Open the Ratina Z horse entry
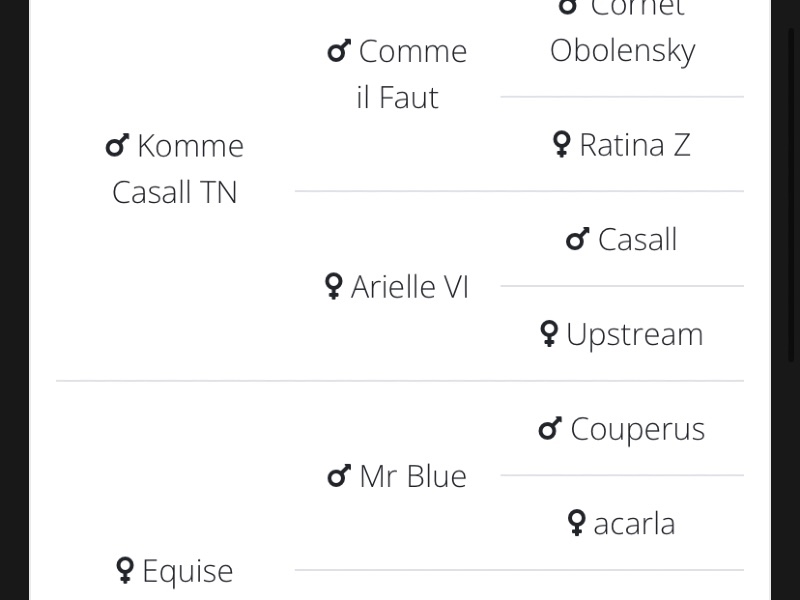Image resolution: width=800 pixels, height=600 pixels. pyautogui.click(x=635, y=145)
